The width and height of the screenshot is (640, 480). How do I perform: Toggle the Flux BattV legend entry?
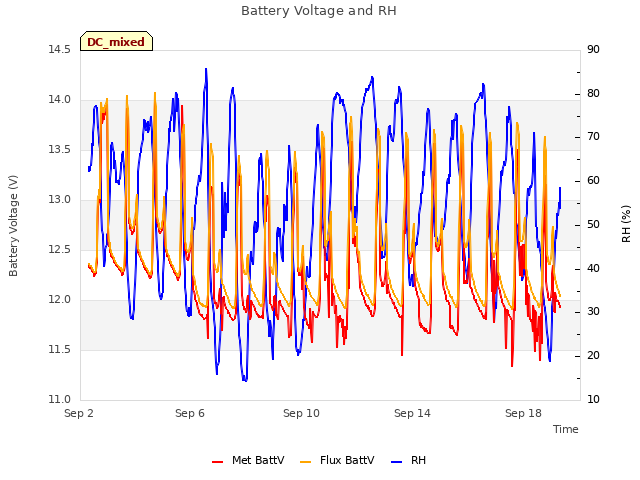337,460
